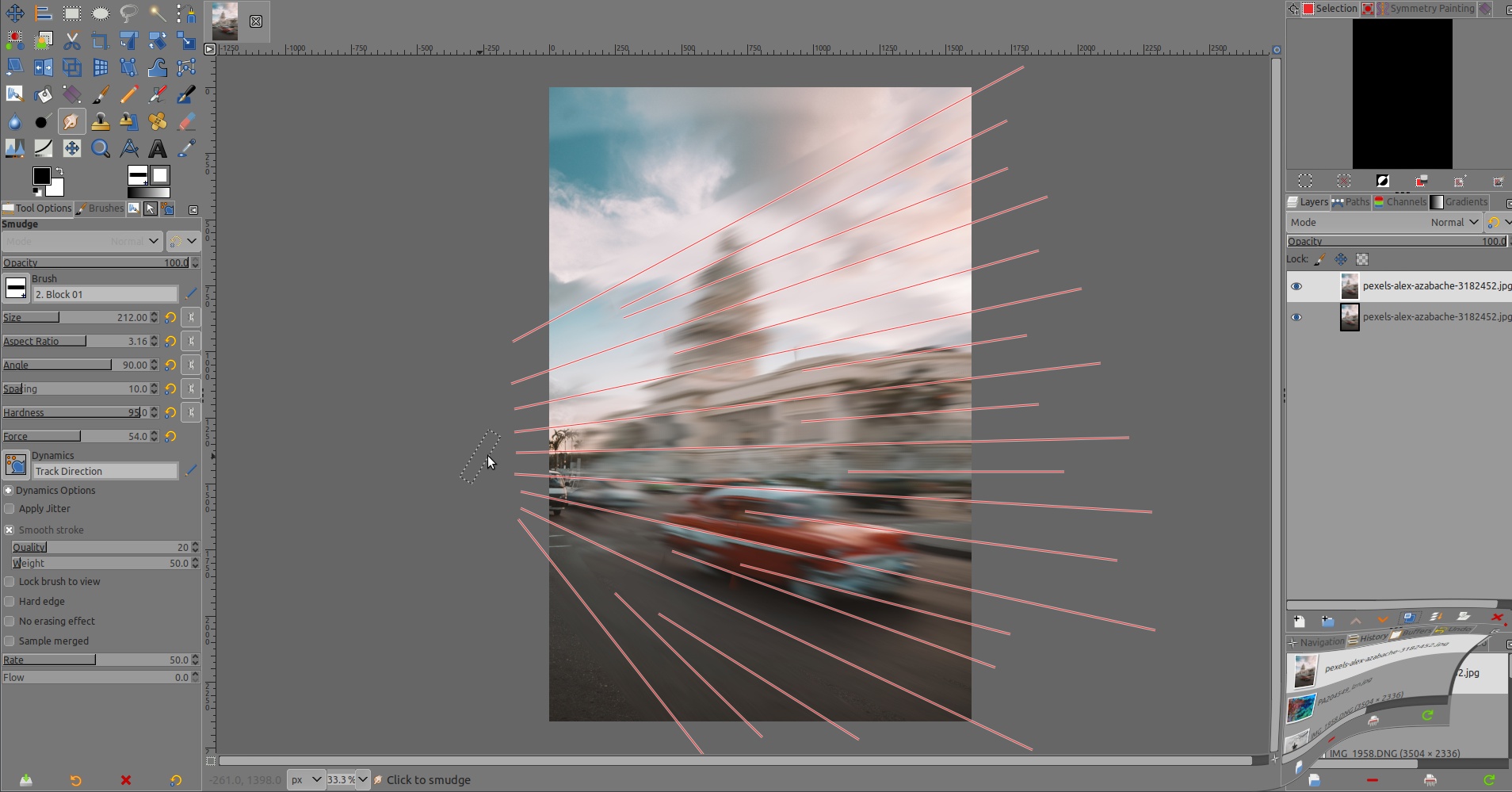The image size is (1512, 792).
Task: Pick the Scissors Select tool
Action: [x=72, y=40]
